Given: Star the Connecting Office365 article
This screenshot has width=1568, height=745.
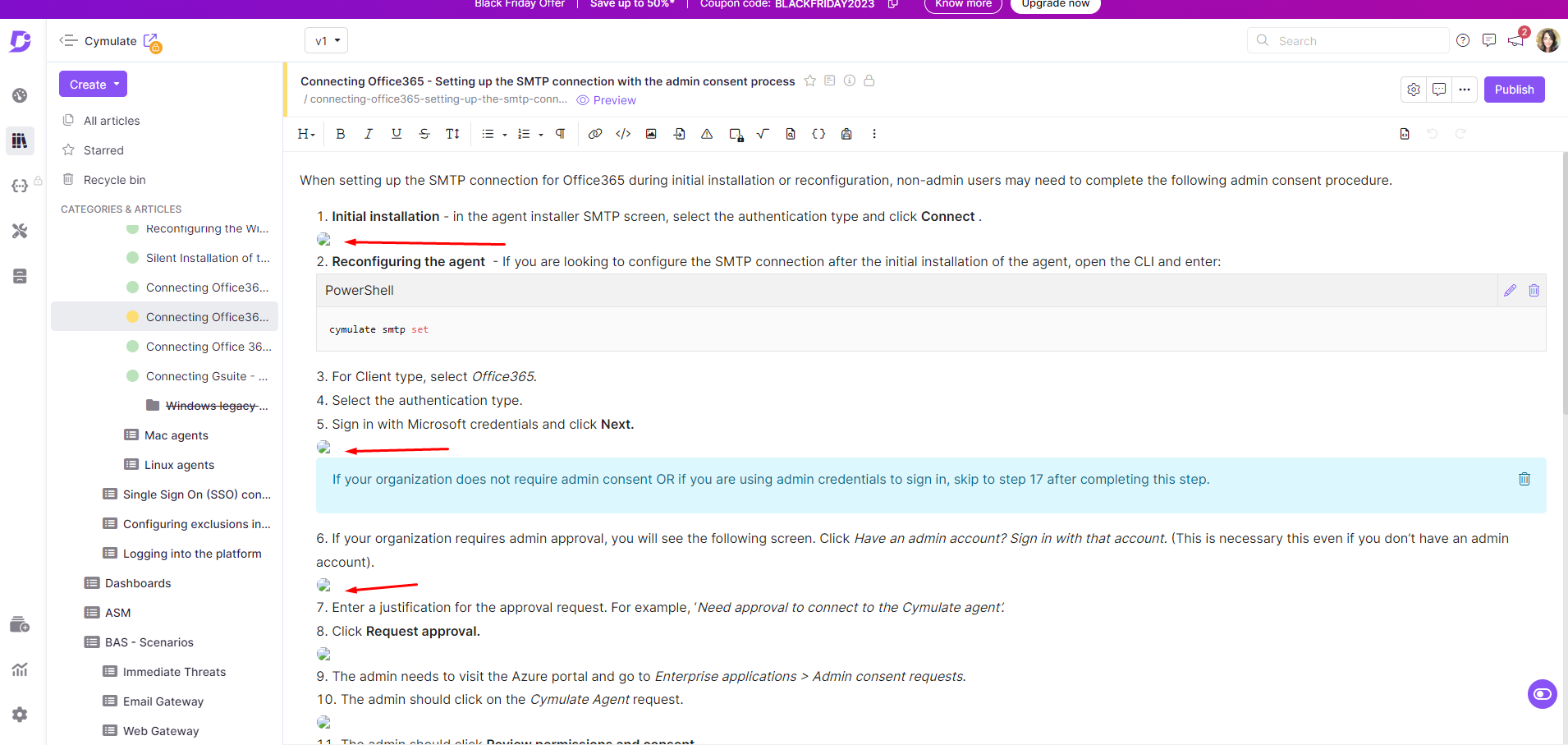Looking at the screenshot, I should tap(809, 80).
